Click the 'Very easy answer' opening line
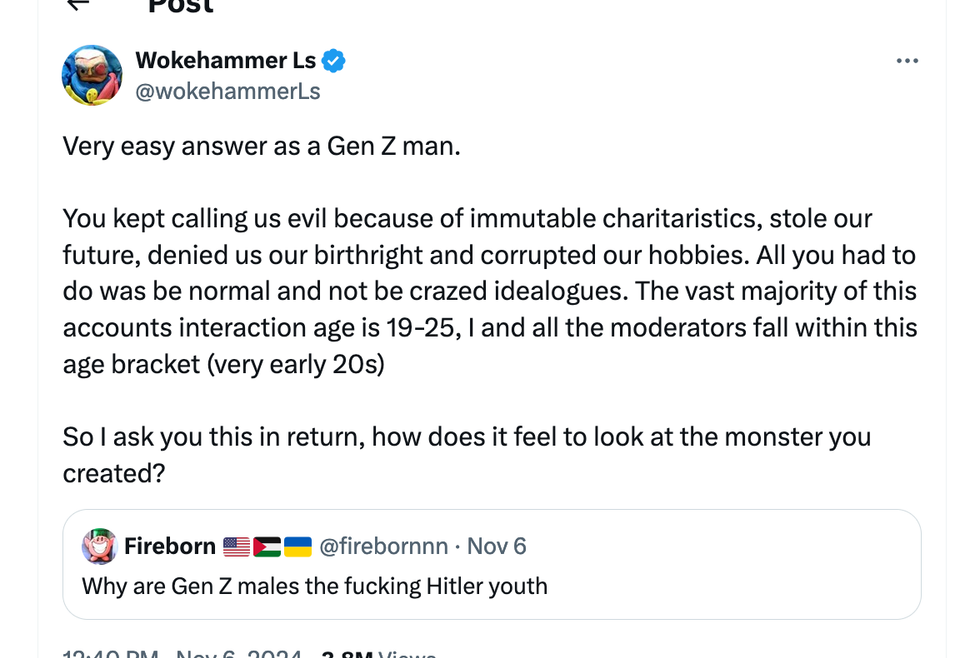This screenshot has width=960, height=658. [x=262, y=146]
